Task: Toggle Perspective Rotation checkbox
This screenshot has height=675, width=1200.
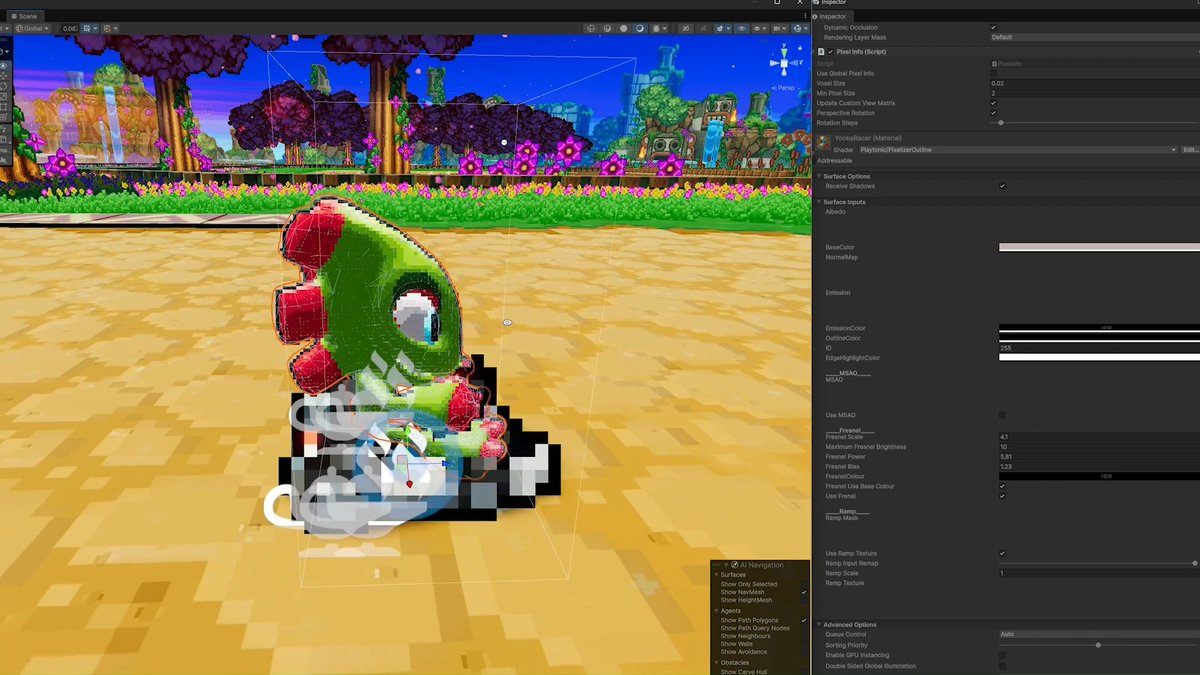Action: tap(993, 113)
